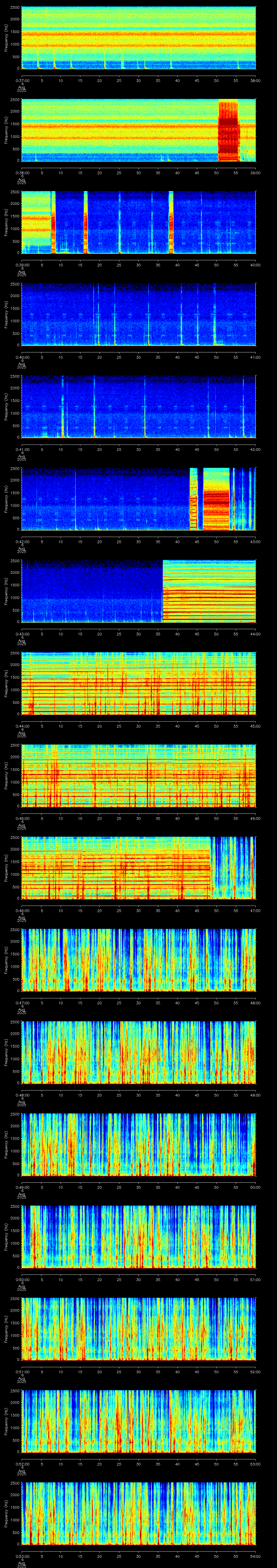Open the spectrogram panel starting at 0:40:00

pos(139,315)
